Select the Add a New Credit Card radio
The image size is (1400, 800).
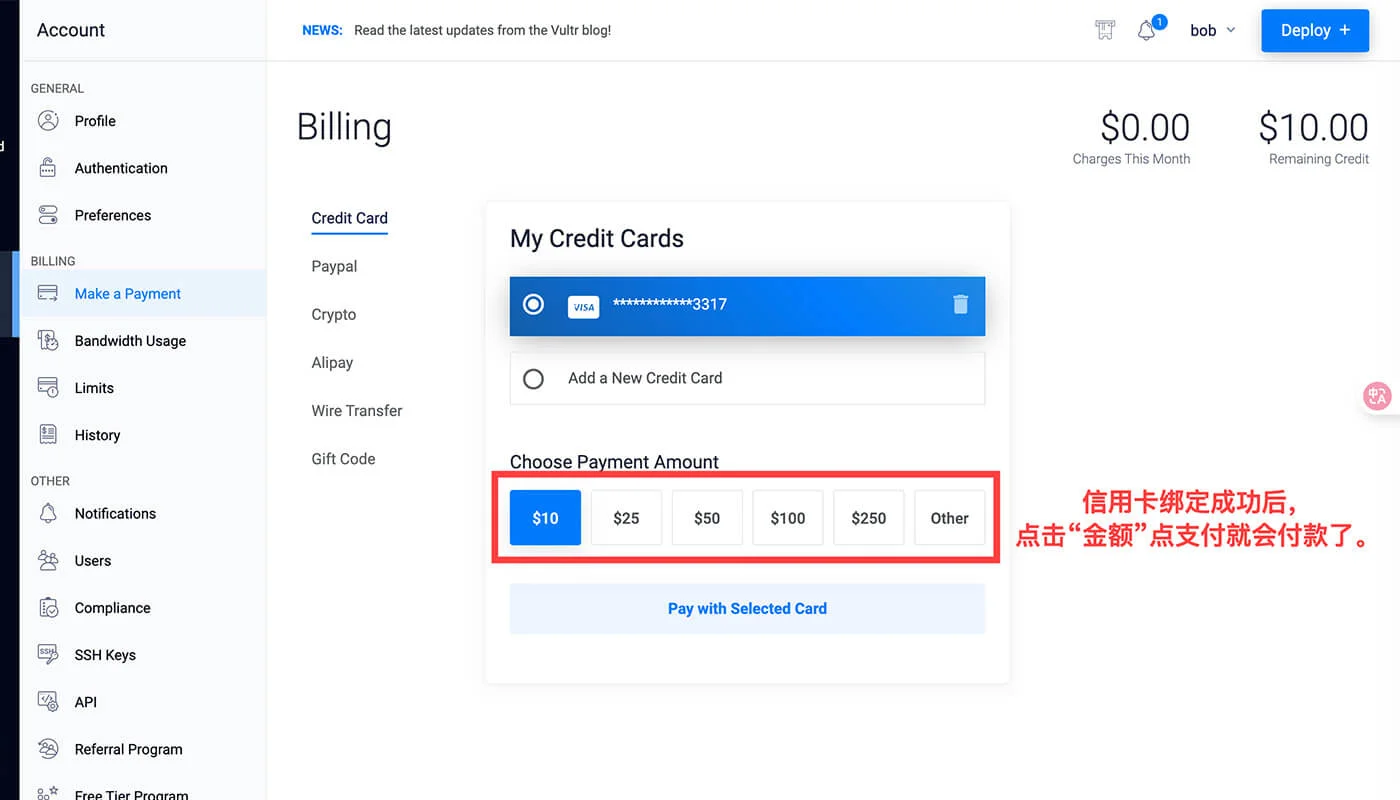tap(534, 379)
